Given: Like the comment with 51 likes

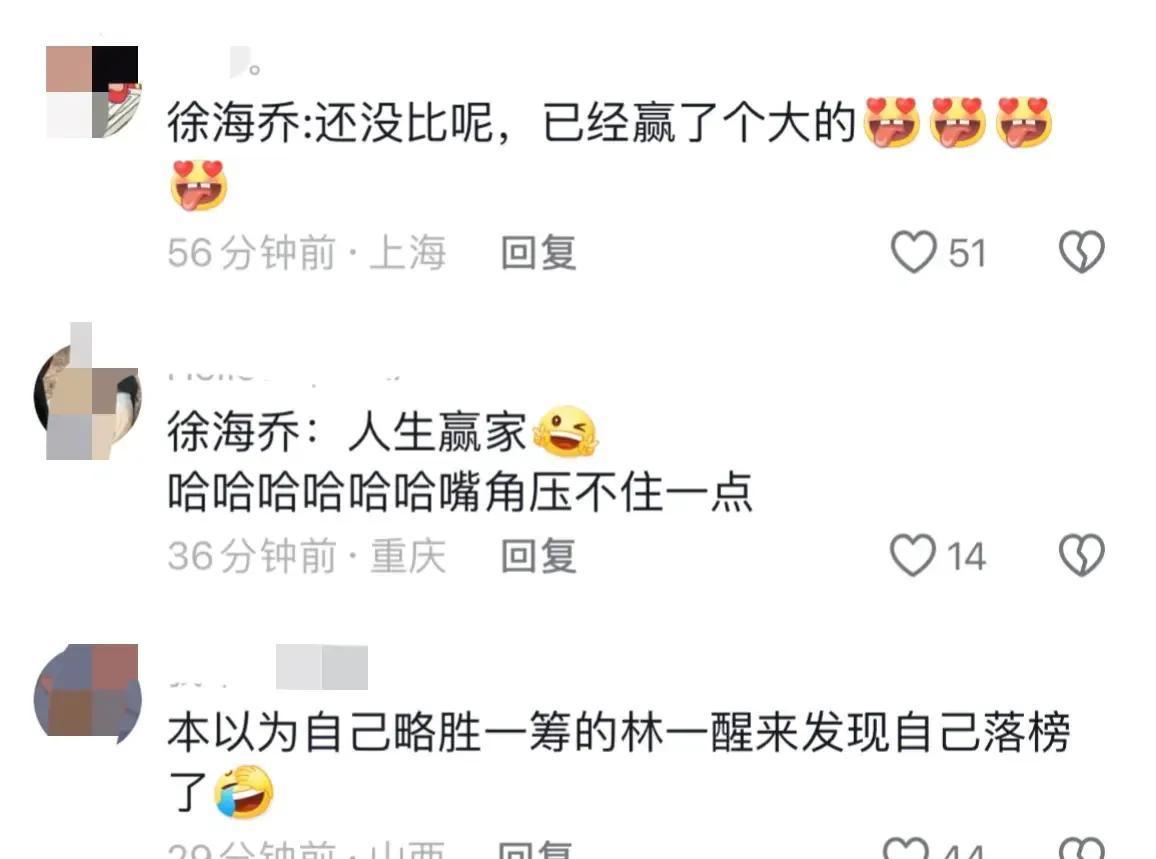Looking at the screenshot, I should 913,252.
